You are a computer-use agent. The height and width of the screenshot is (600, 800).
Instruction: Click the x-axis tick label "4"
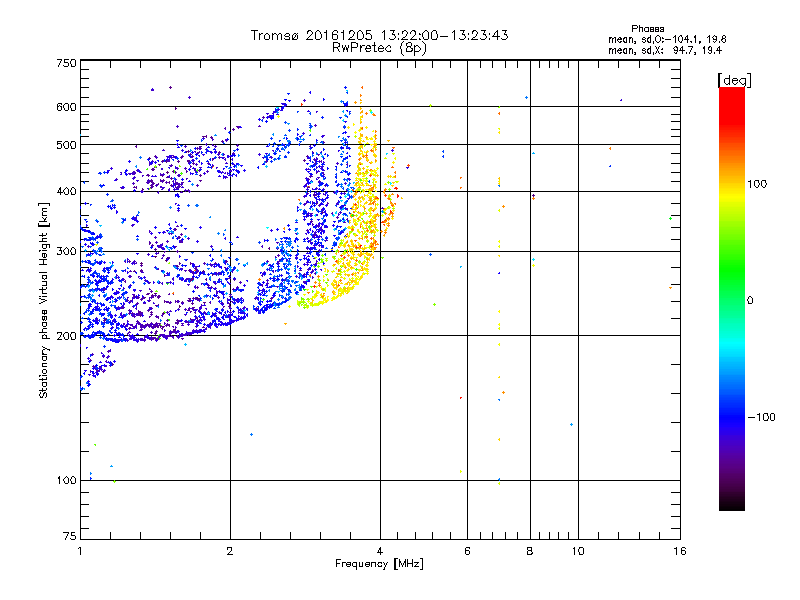coord(380,551)
